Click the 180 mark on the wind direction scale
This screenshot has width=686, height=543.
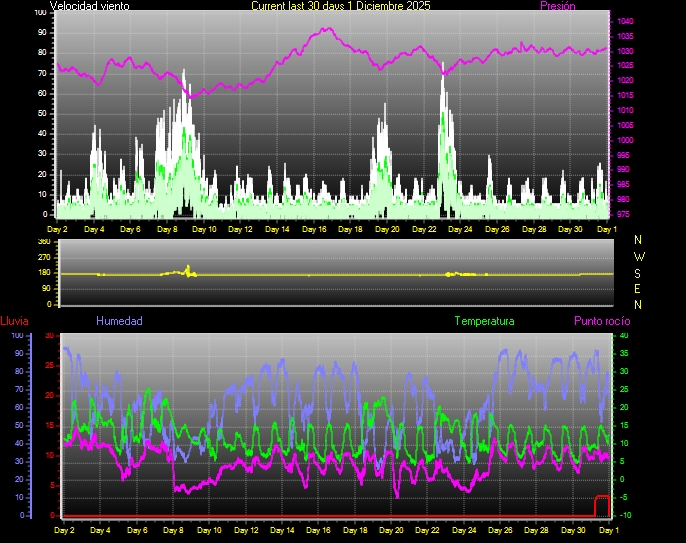pyautogui.click(x=43, y=273)
